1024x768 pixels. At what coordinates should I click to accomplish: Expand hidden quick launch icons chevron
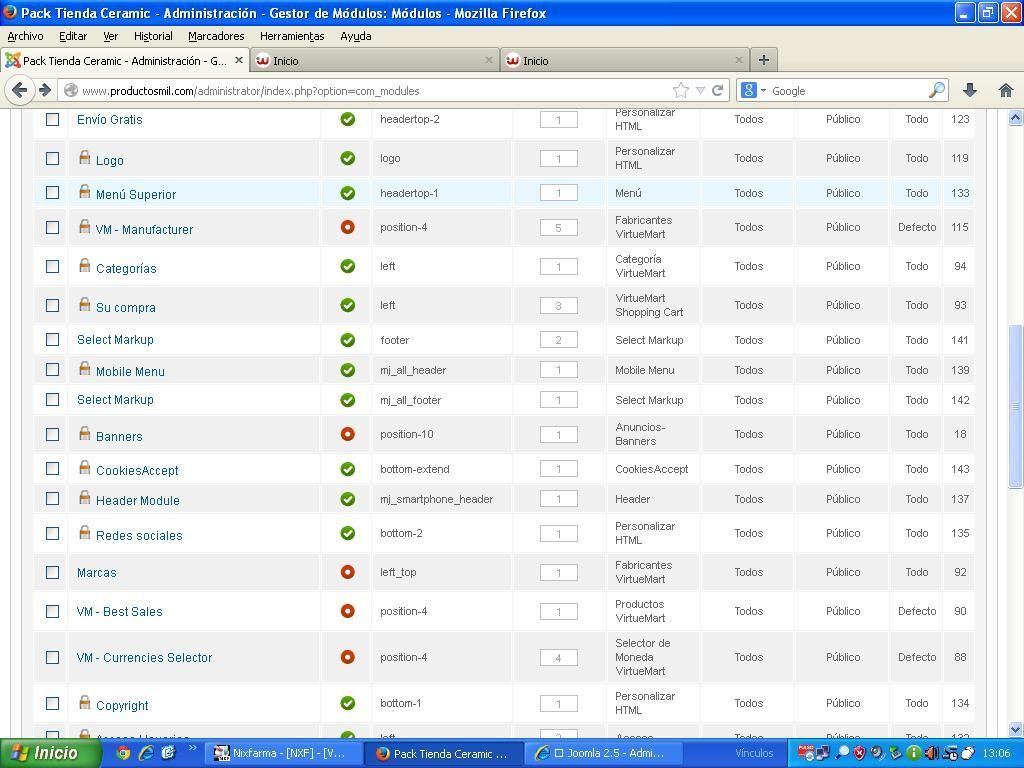click(193, 748)
